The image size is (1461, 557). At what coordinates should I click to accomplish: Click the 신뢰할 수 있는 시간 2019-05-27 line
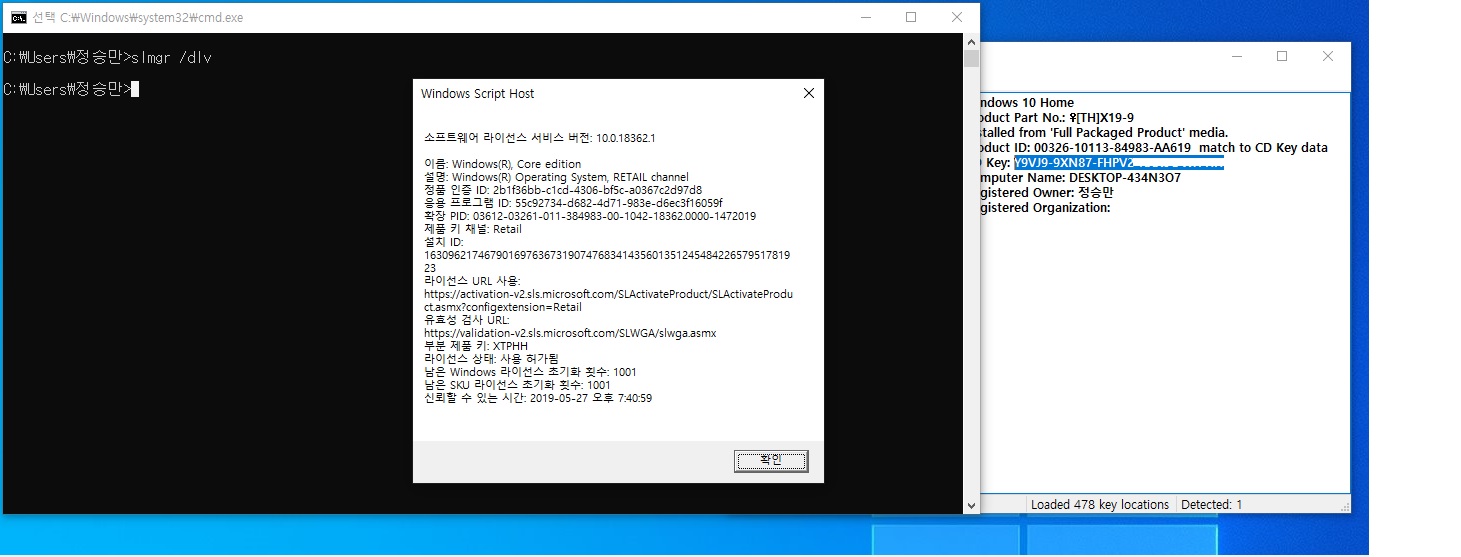[538, 397]
